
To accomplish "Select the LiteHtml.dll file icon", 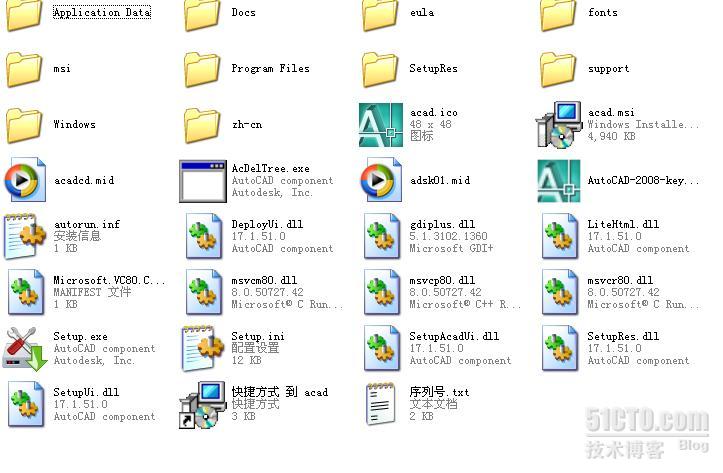I will pyautogui.click(x=559, y=236).
